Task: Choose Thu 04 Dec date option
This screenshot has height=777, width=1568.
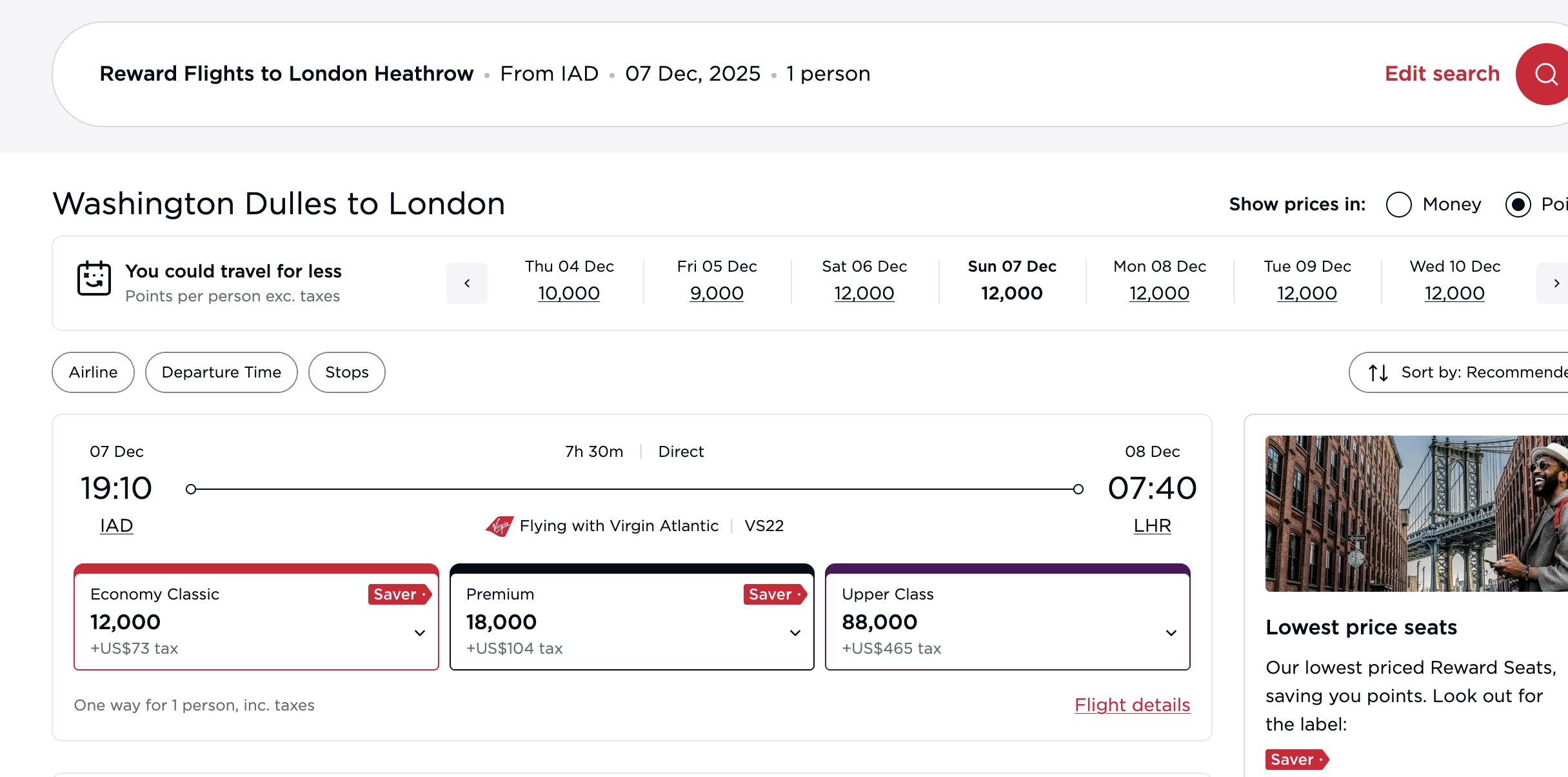Action: coord(569,281)
